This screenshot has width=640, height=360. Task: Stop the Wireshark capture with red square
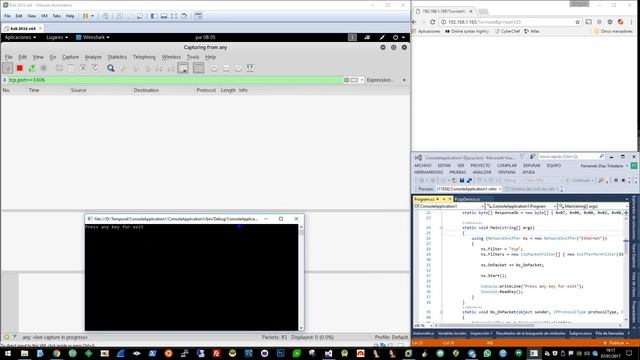20,68
